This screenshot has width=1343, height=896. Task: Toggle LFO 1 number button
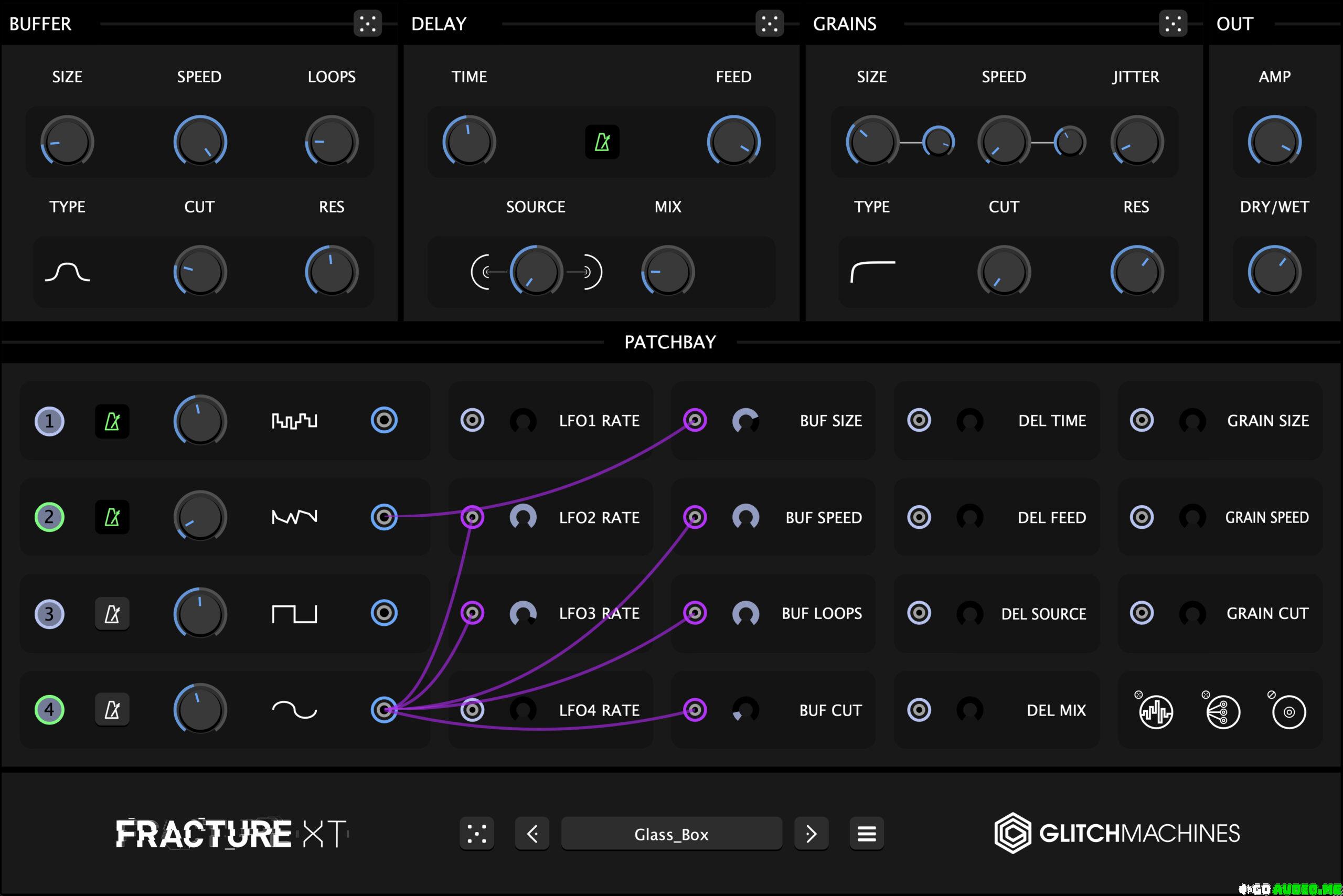click(49, 421)
